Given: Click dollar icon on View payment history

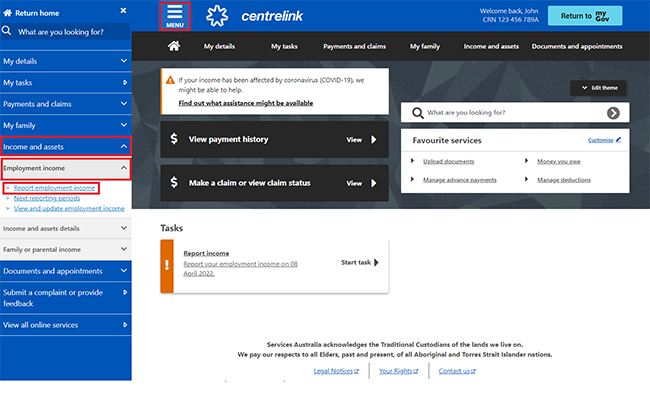Looking at the screenshot, I should click(x=174, y=138).
